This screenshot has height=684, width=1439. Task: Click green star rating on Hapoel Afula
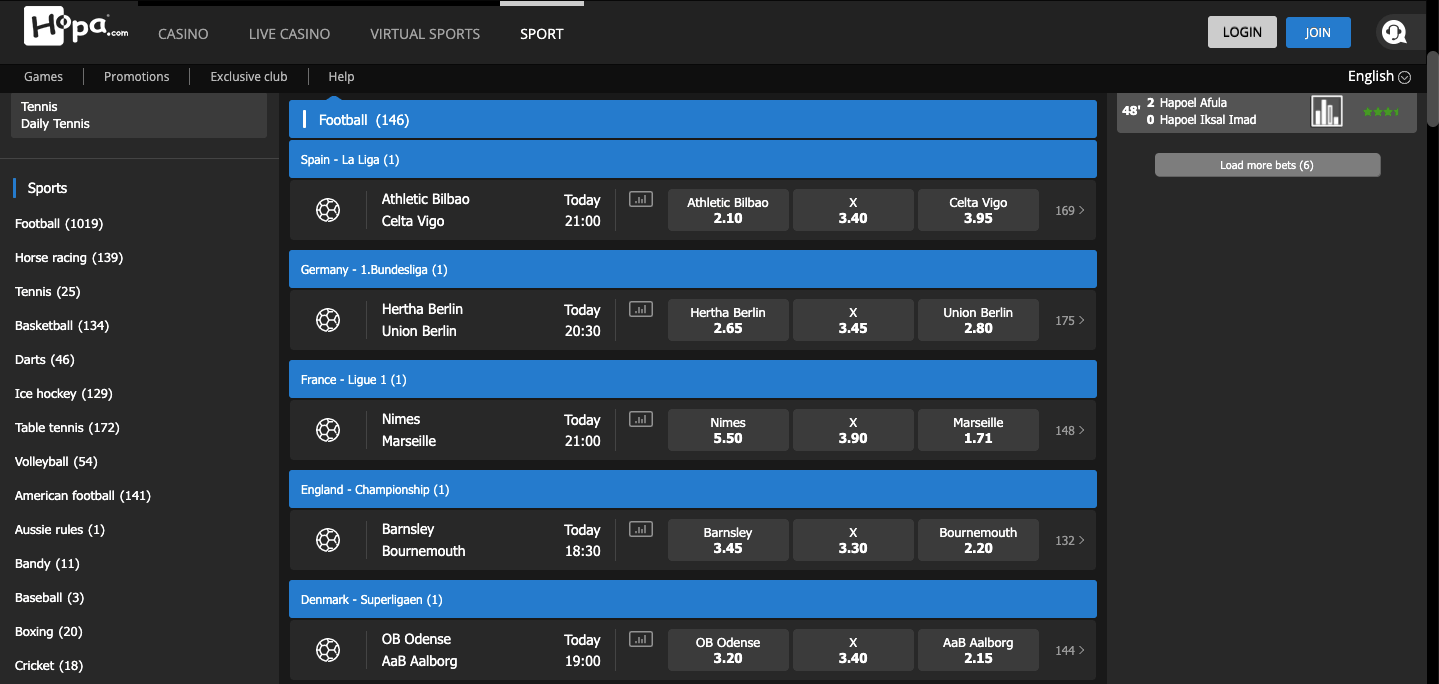(1381, 112)
